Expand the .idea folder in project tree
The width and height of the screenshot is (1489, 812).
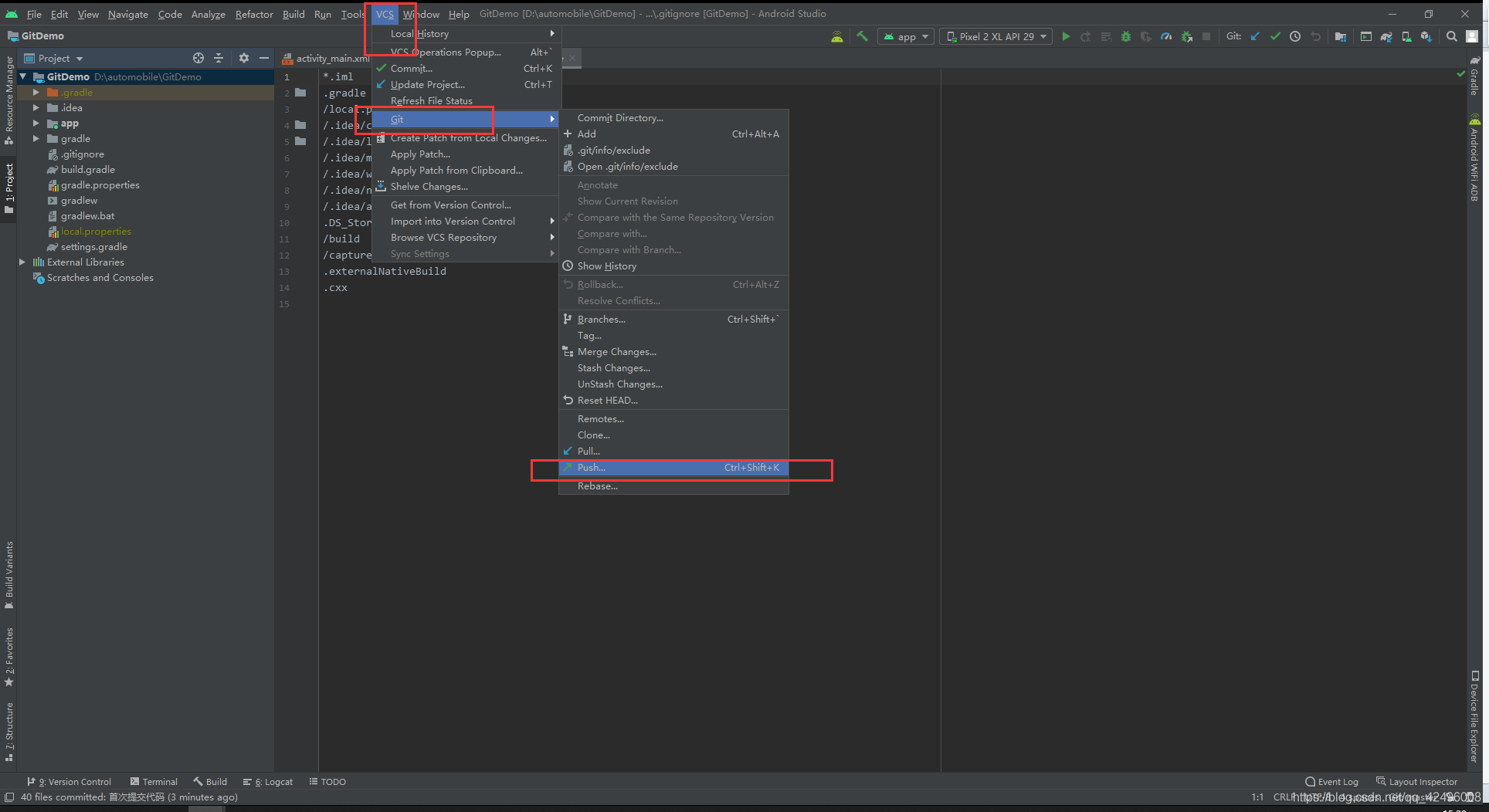pyautogui.click(x=36, y=108)
